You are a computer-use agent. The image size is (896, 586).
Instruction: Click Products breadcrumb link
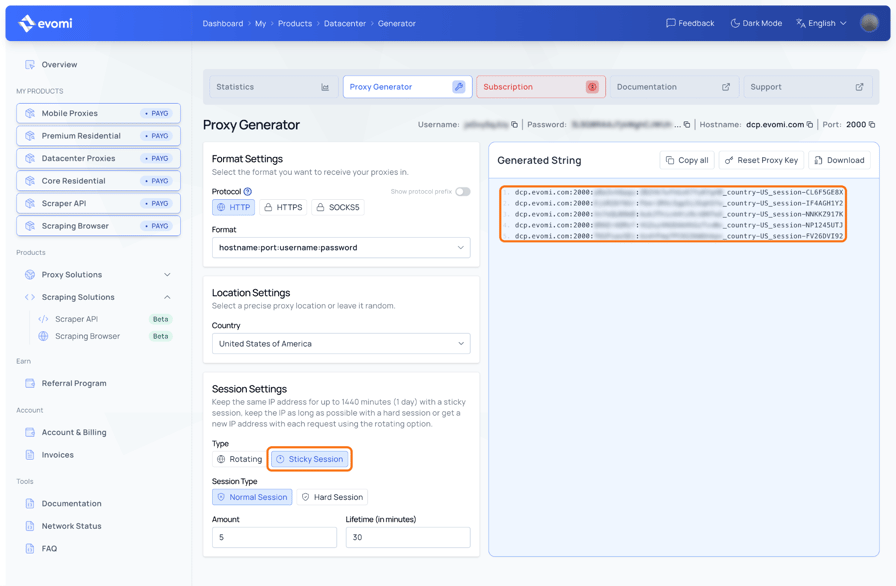pos(295,23)
